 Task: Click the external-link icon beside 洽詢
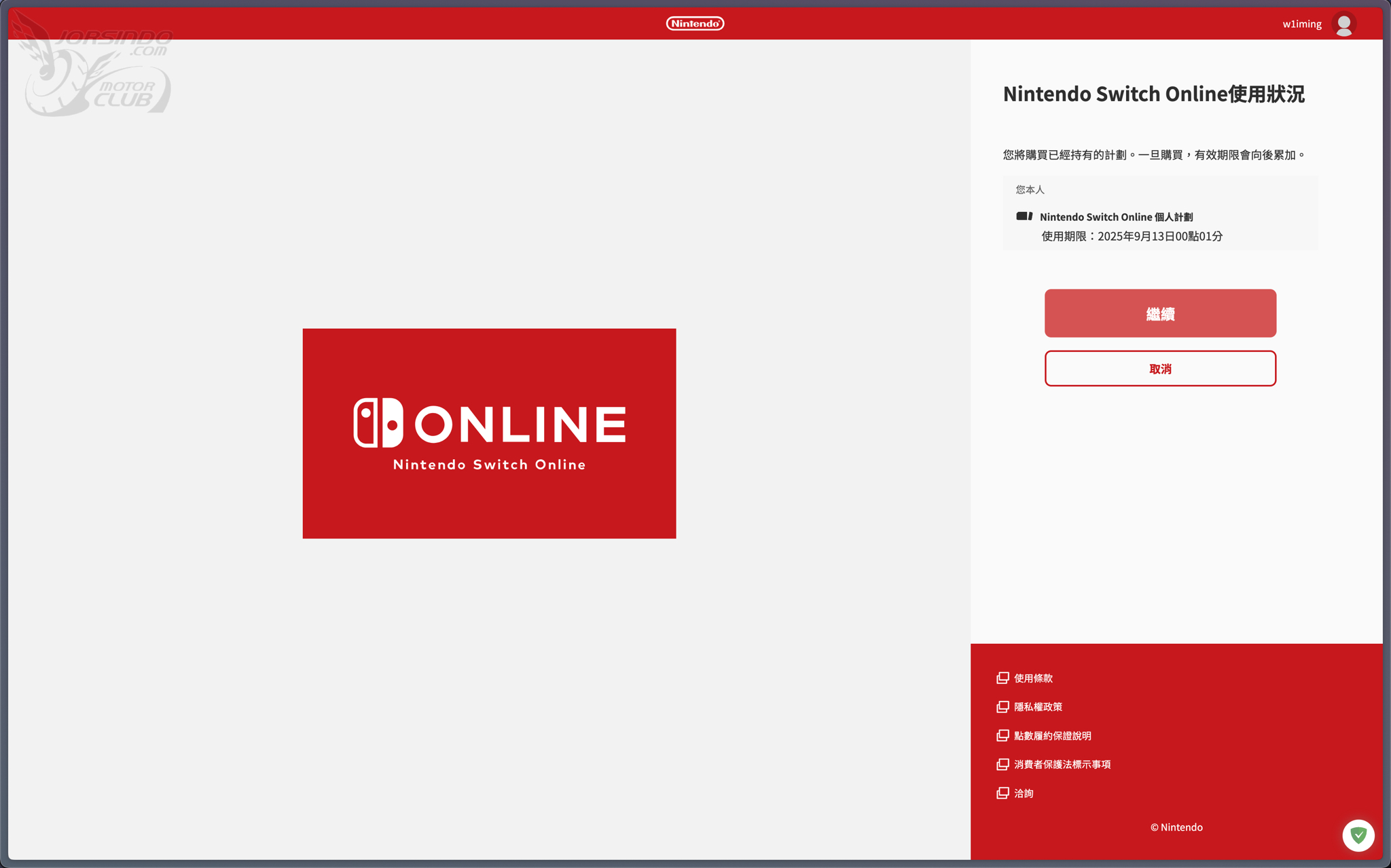(x=1002, y=793)
